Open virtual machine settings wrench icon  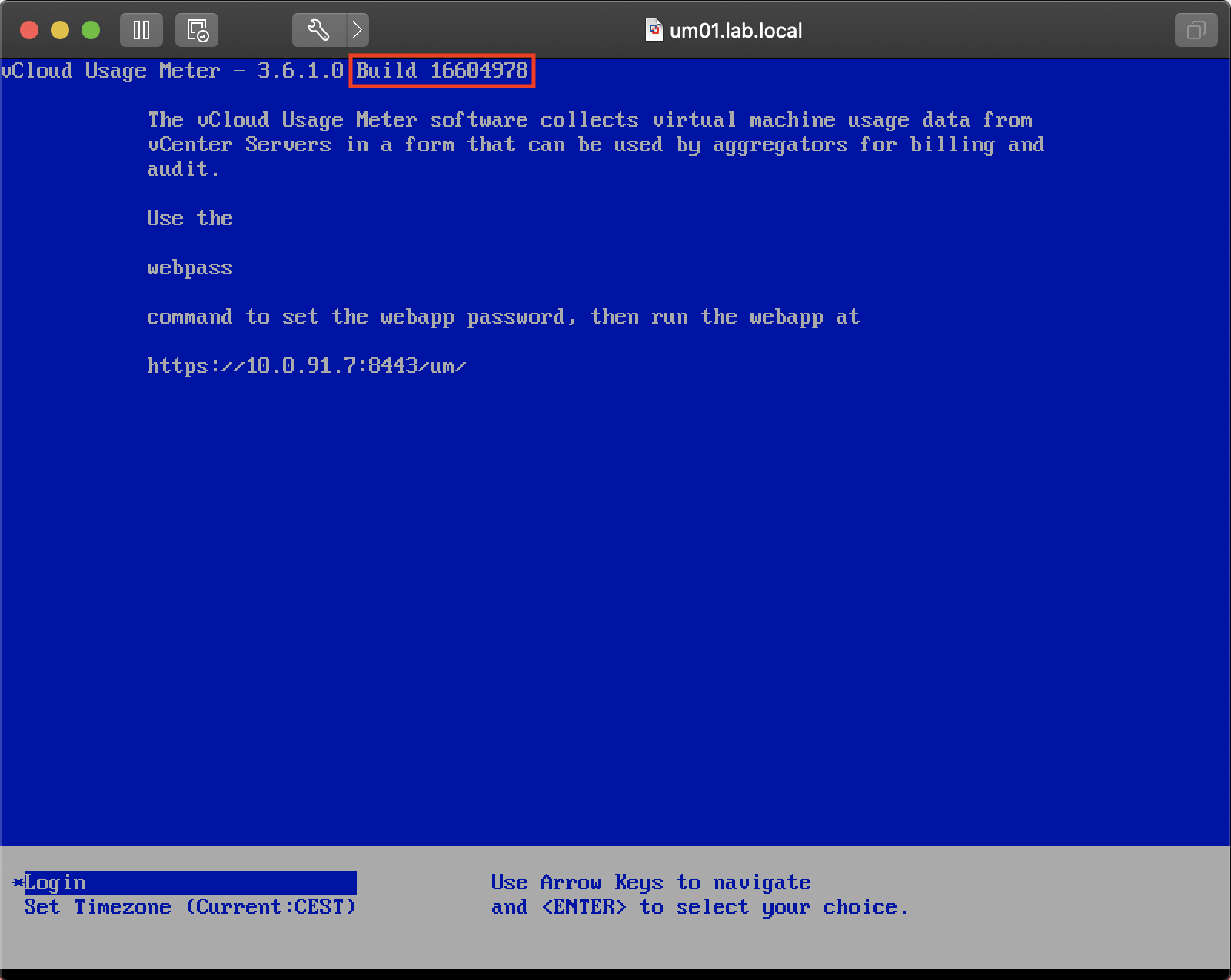[x=319, y=30]
